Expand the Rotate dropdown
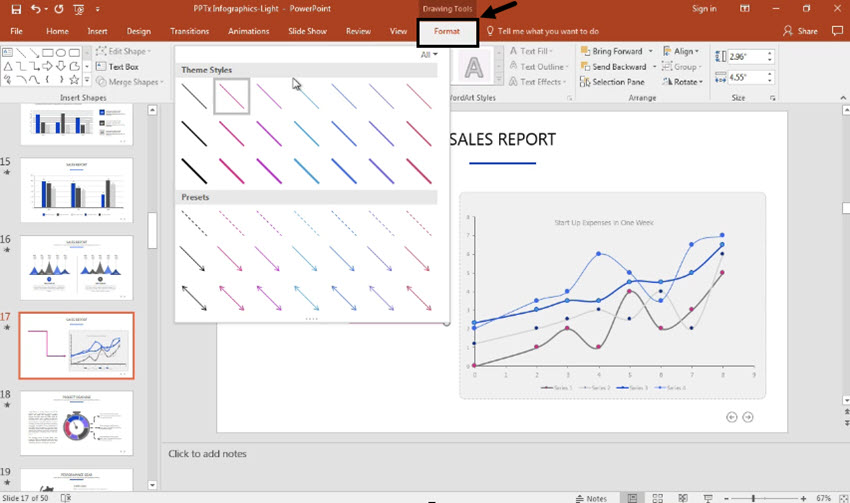The height and width of the screenshot is (503, 850). pos(701,82)
